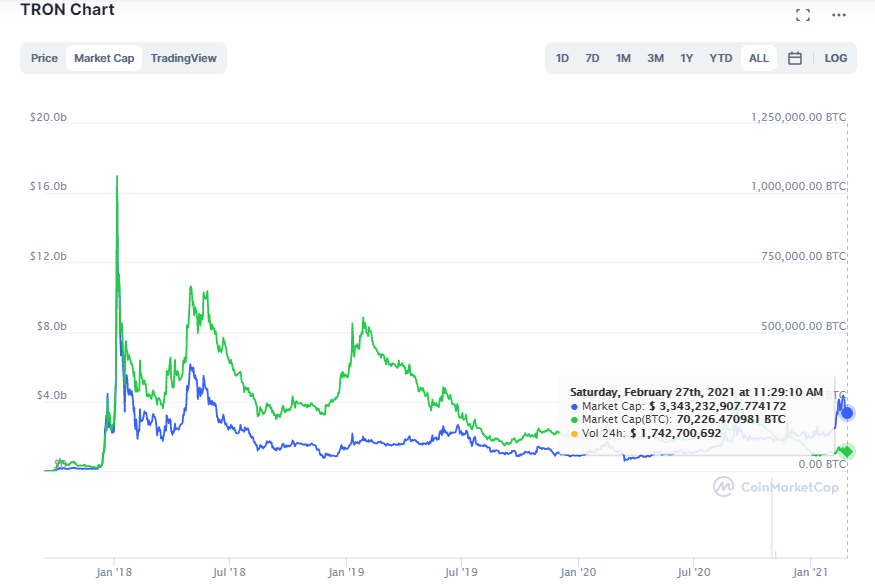Screen dimensions: 875x585
Task: Click the Jan '19 x-axis label
Action: coord(346,573)
